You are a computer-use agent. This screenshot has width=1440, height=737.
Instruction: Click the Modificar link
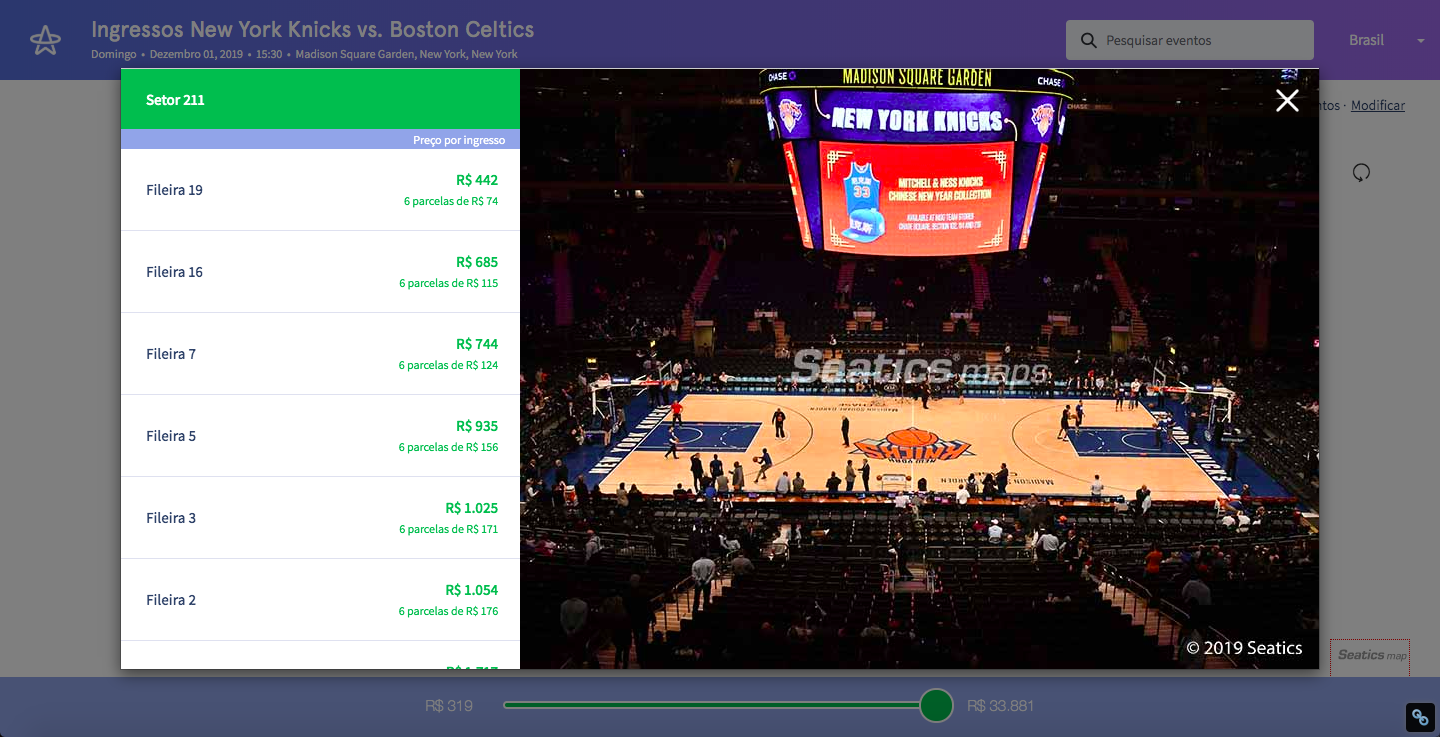(x=1378, y=105)
